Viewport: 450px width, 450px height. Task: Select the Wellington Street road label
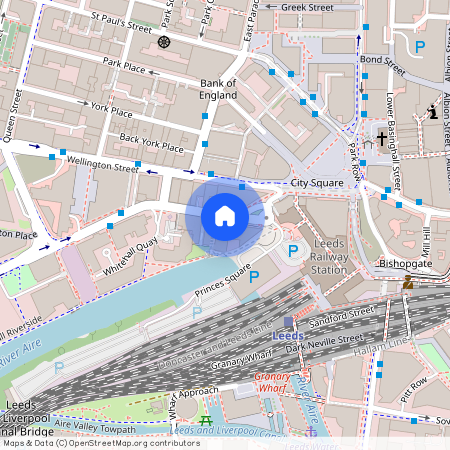(x=103, y=164)
